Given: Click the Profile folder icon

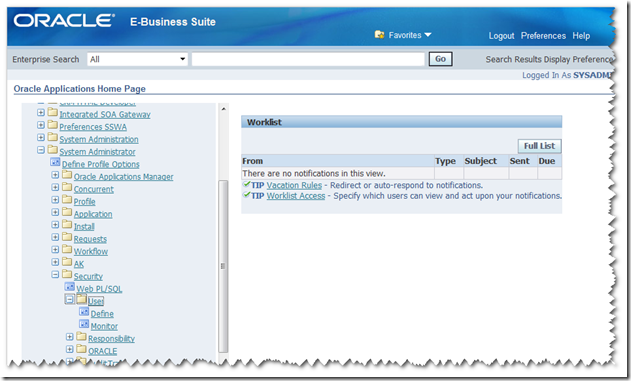Looking at the screenshot, I should coord(67,200).
